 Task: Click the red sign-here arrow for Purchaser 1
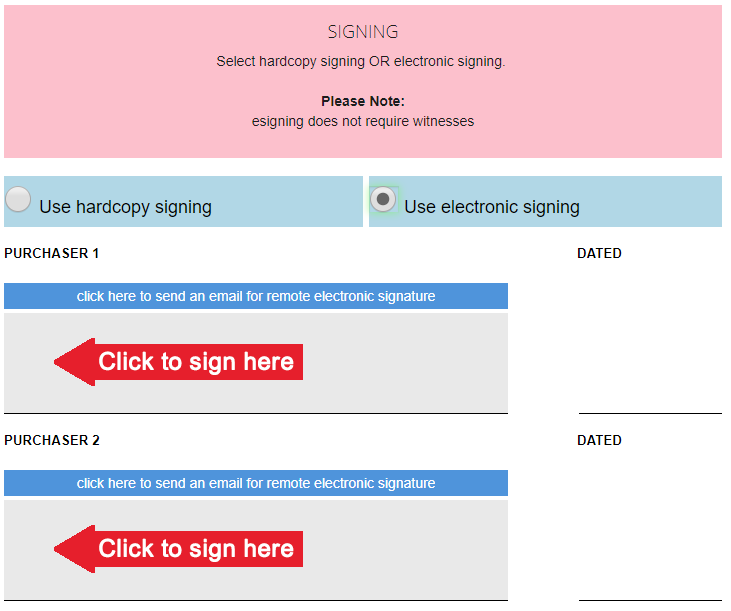[195, 361]
